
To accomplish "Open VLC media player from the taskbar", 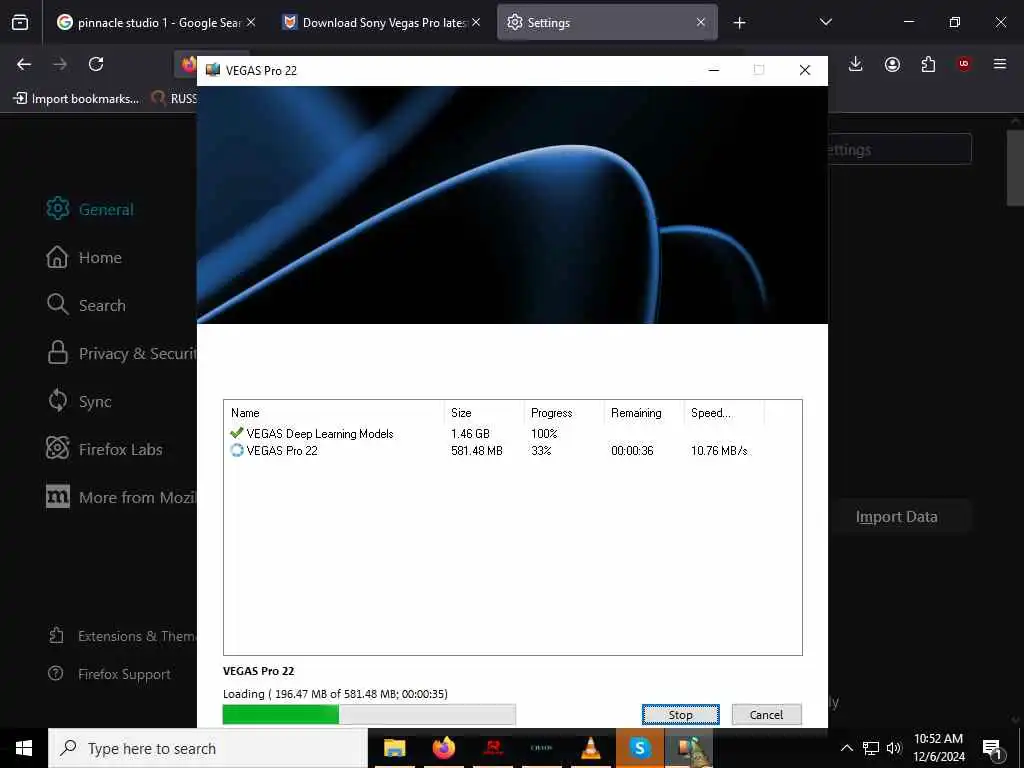I will 590,748.
